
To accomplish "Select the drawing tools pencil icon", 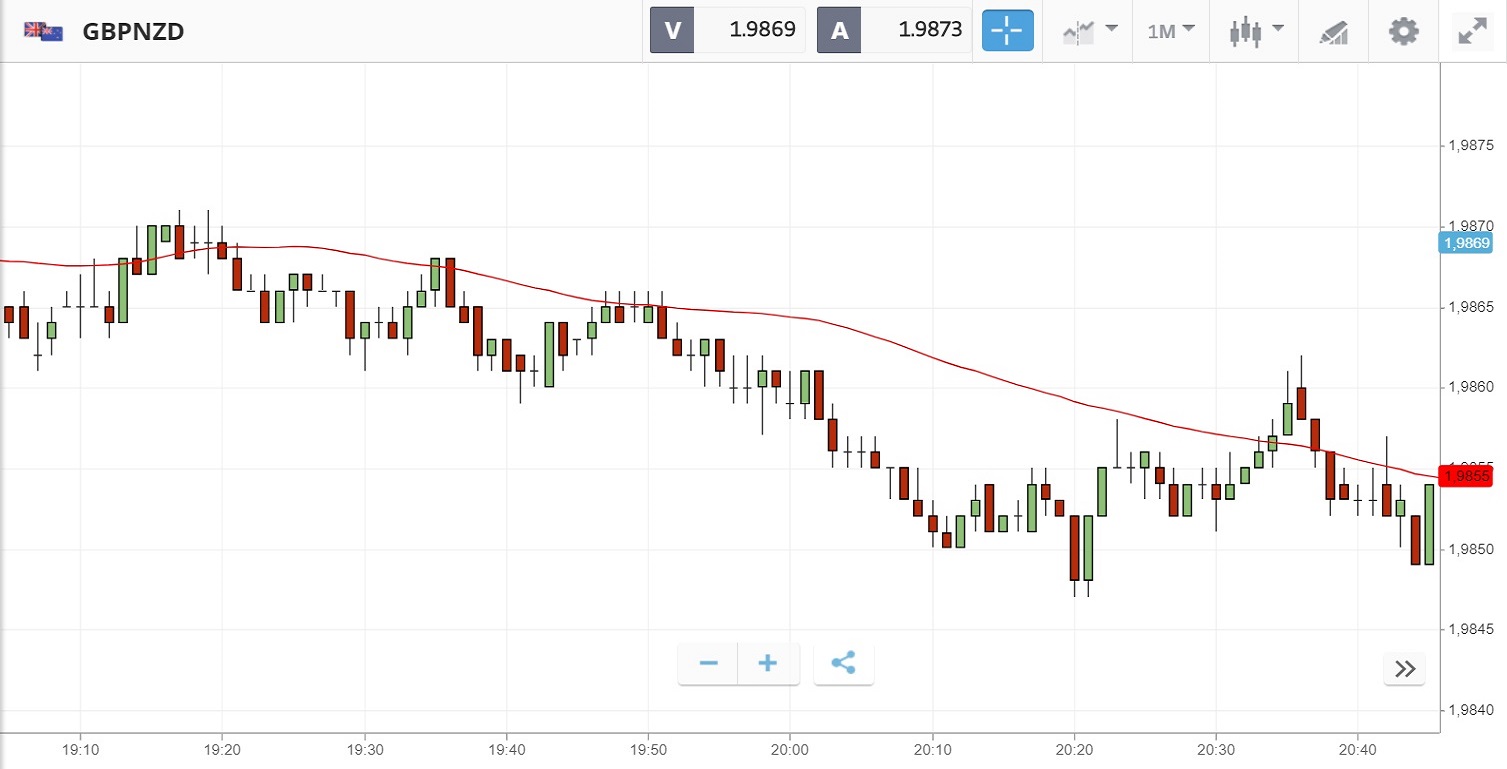I will coord(1333,31).
